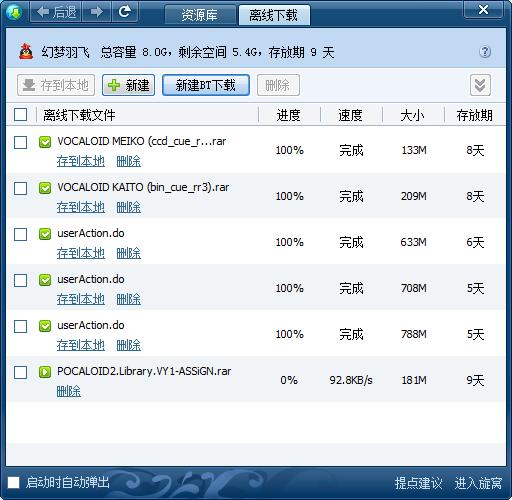Delete VOCALOID KAITO via its 删除 link
The image size is (512, 500).
click(129, 207)
